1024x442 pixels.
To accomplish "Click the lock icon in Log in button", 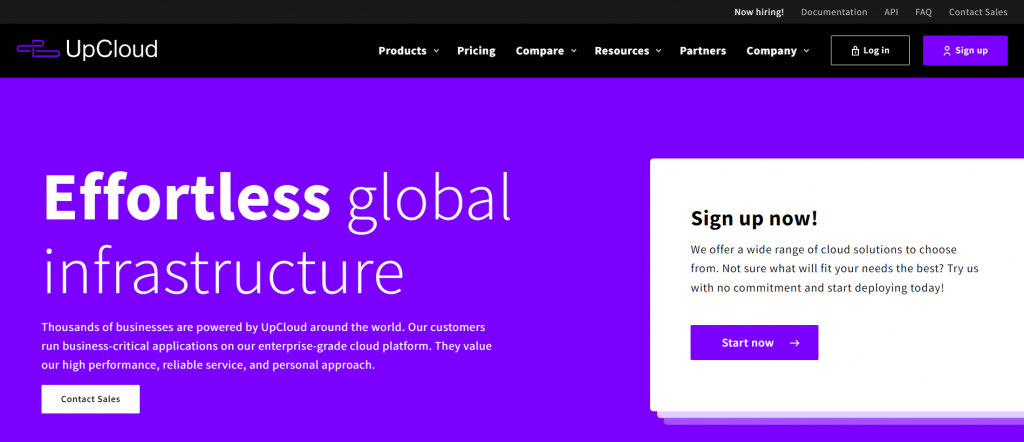I will click(x=855, y=51).
